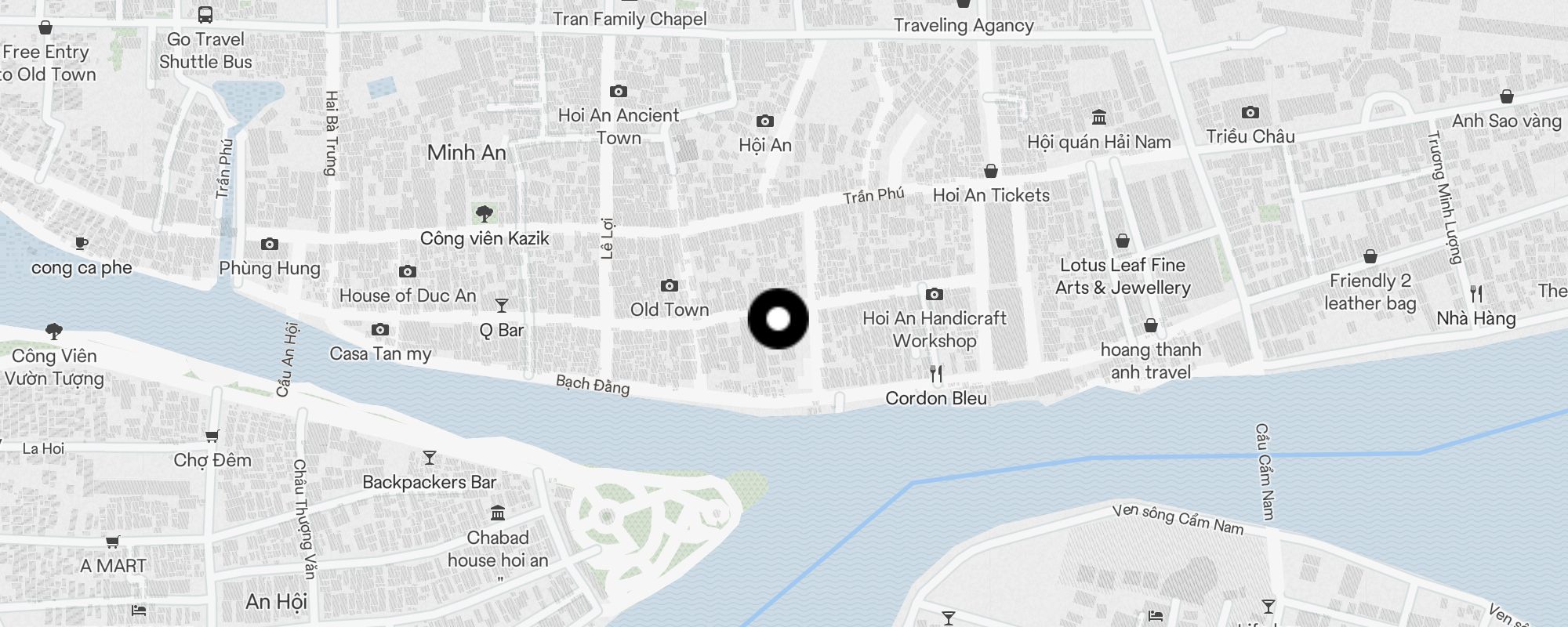Click the Hoi An Handicraft Workshop camera icon
The height and width of the screenshot is (627, 1568).
(x=935, y=294)
